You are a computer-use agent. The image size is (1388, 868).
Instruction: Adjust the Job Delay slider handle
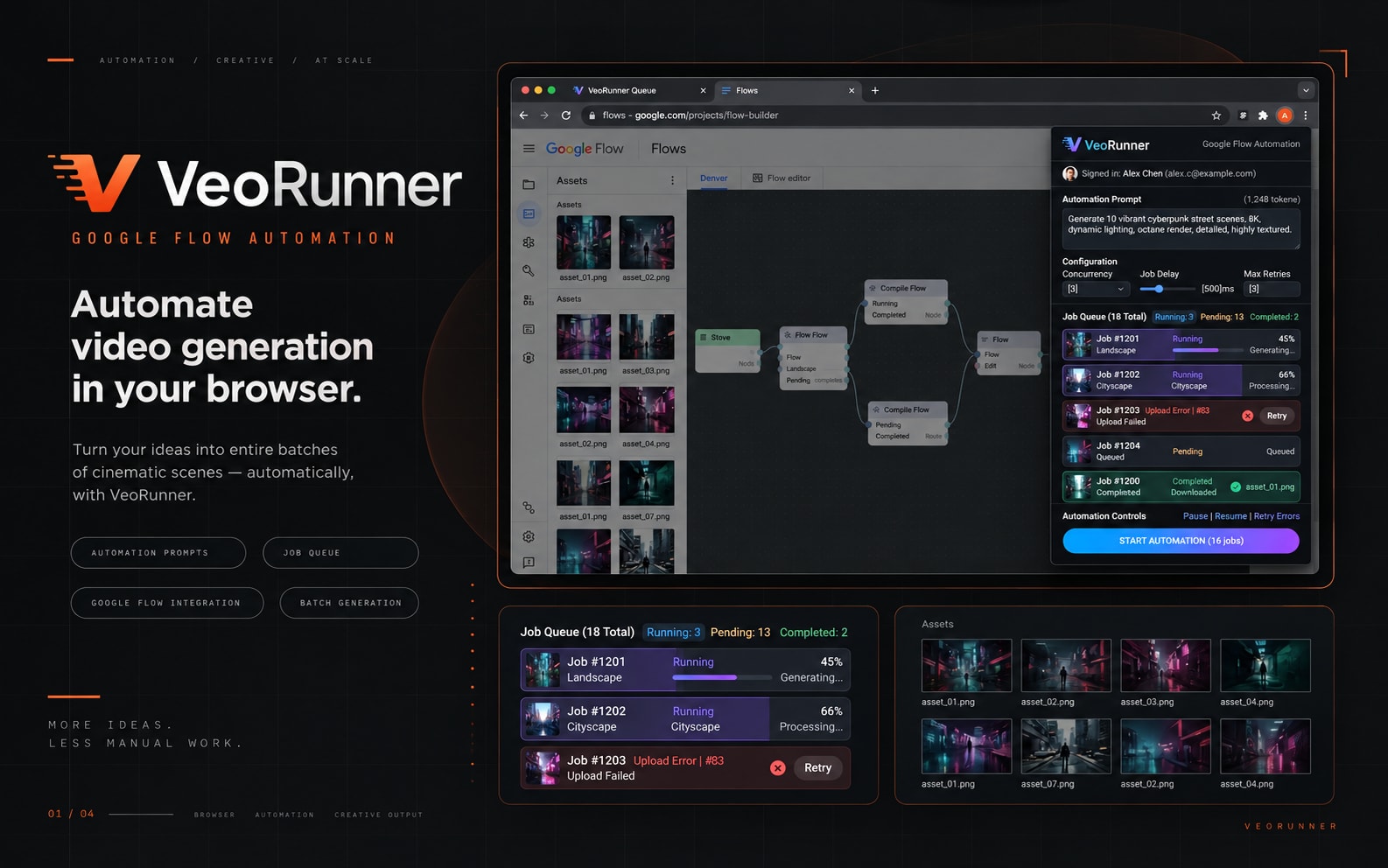[1159, 289]
